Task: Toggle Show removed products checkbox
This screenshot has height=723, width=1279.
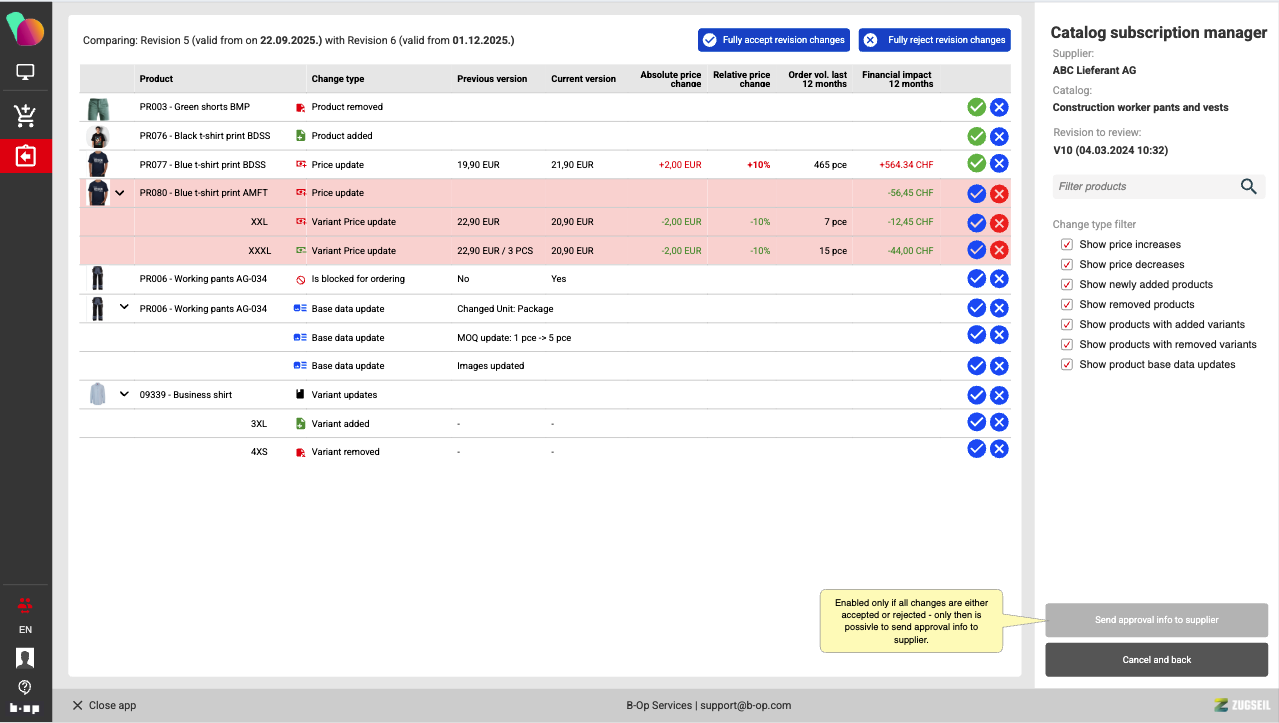Action: pos(1067,305)
